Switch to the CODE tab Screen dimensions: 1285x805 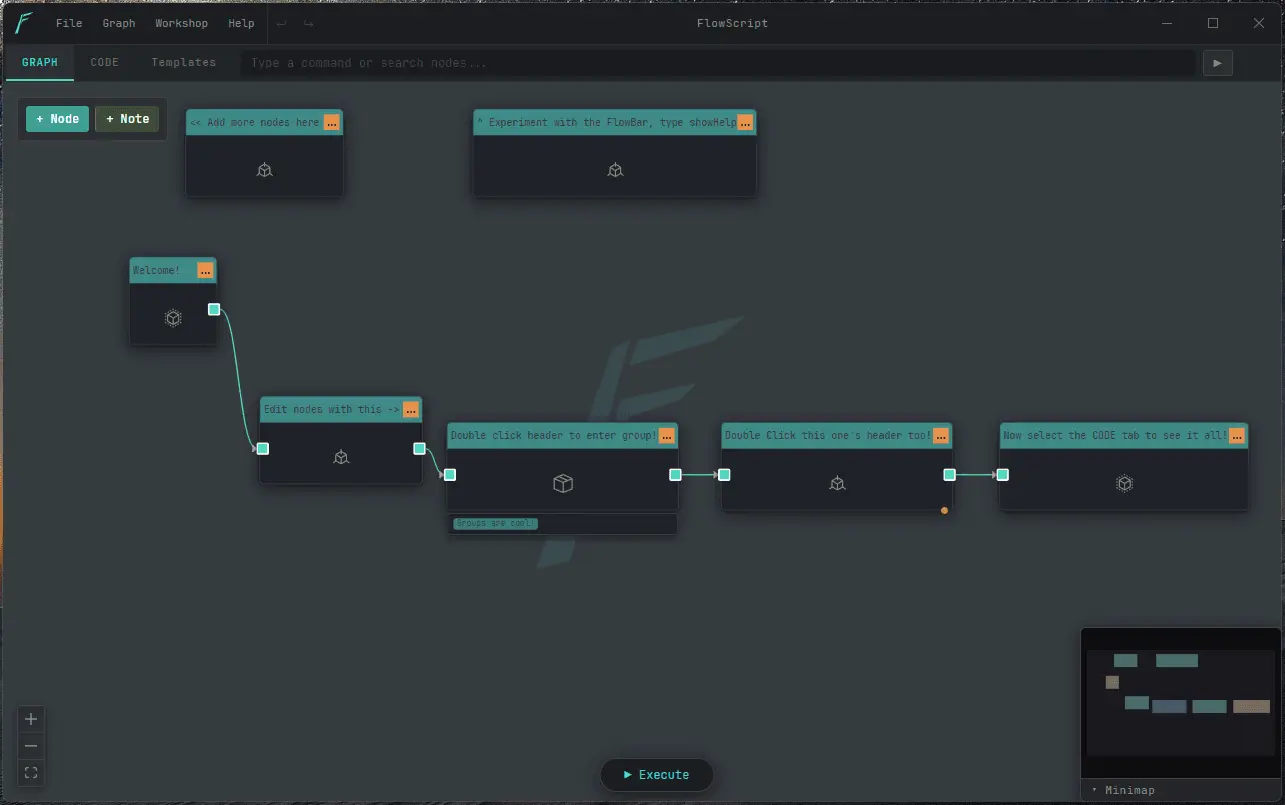pos(104,62)
